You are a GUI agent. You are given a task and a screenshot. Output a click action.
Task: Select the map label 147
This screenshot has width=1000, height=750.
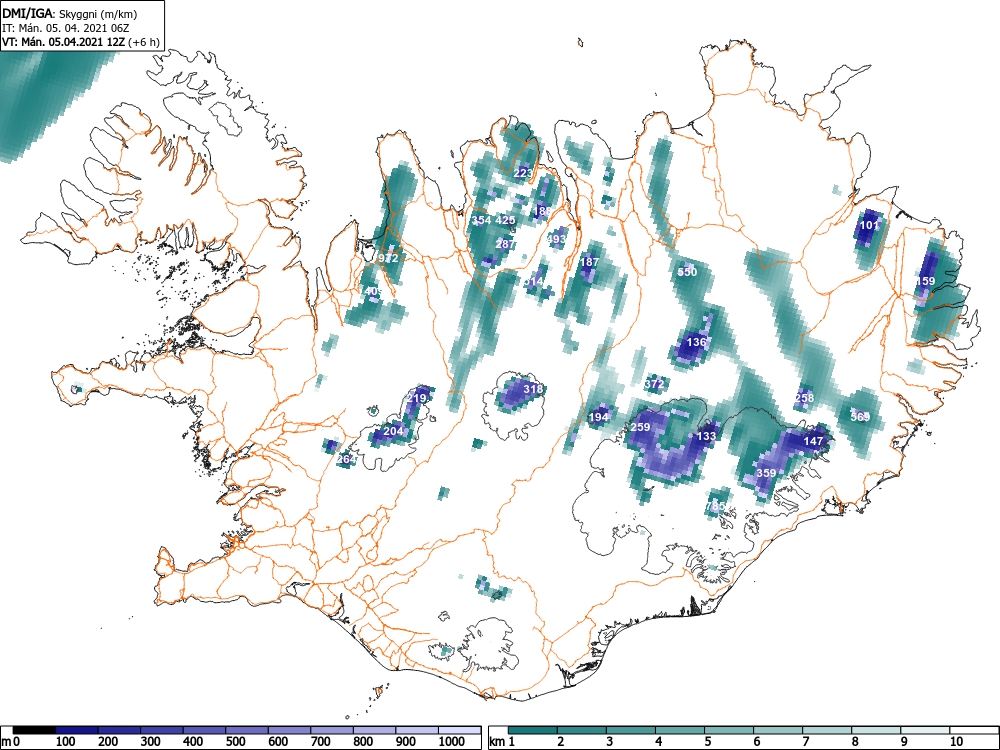pyautogui.click(x=813, y=441)
